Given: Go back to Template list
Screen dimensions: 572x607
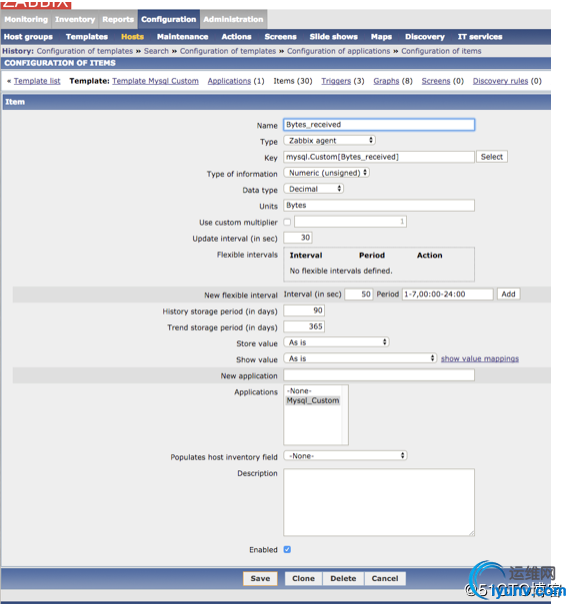Looking at the screenshot, I should tap(37, 81).
